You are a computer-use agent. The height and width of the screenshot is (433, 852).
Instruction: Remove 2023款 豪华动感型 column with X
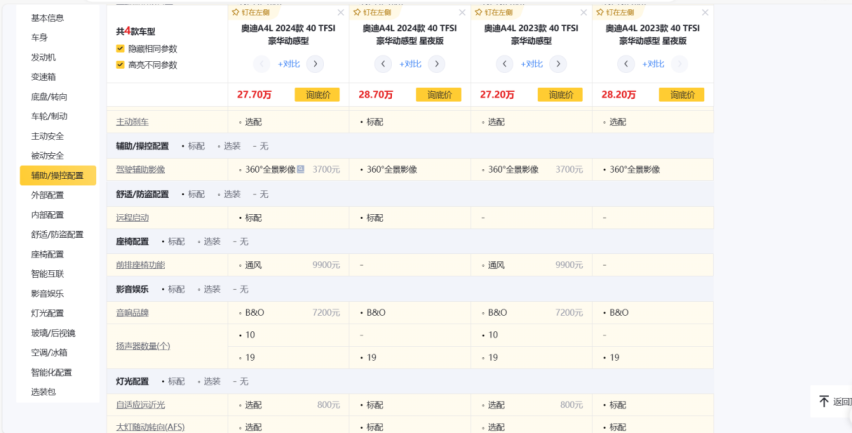click(x=584, y=12)
